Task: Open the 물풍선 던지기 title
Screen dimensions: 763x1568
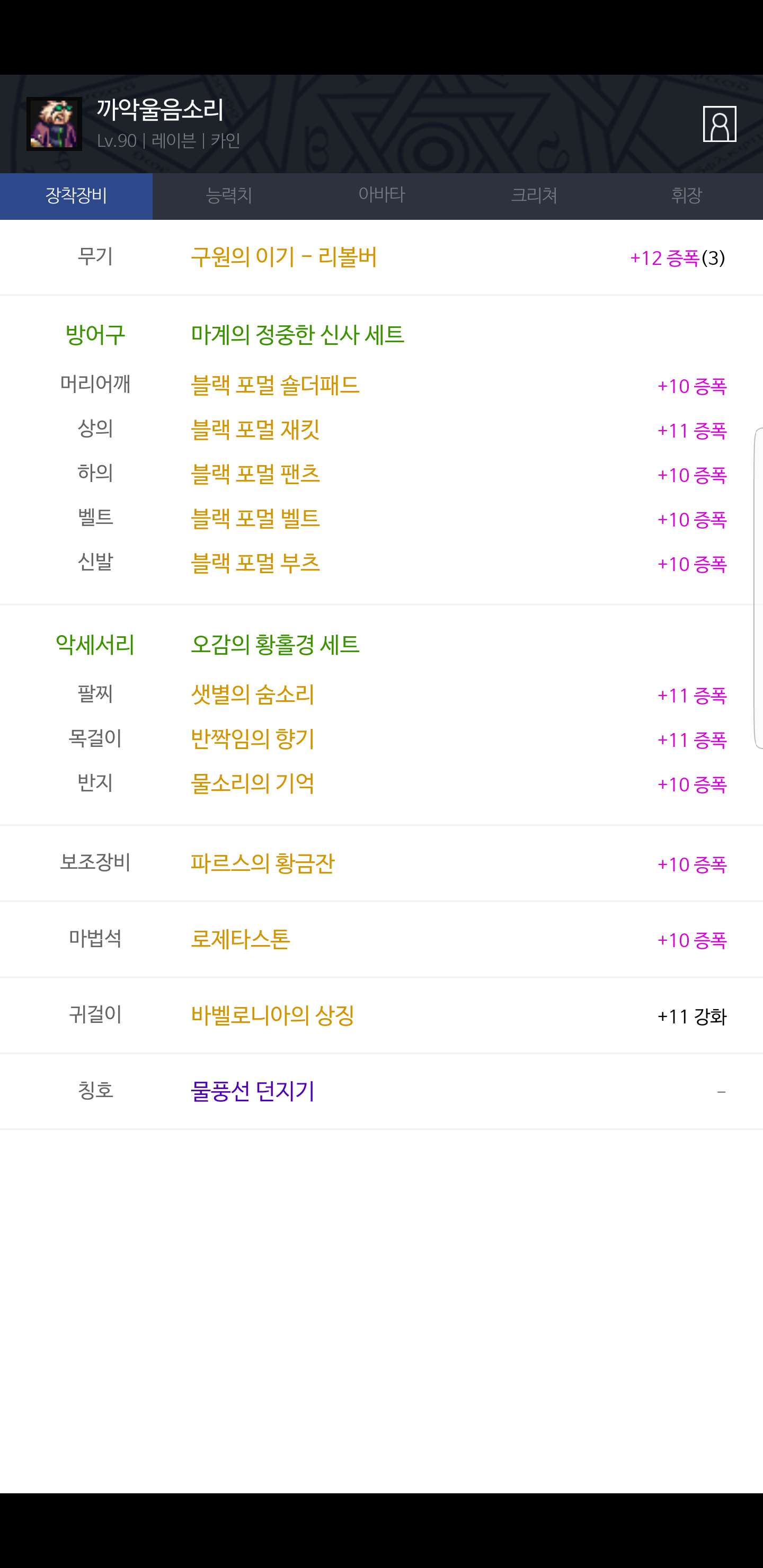Action: pyautogui.click(x=253, y=1091)
